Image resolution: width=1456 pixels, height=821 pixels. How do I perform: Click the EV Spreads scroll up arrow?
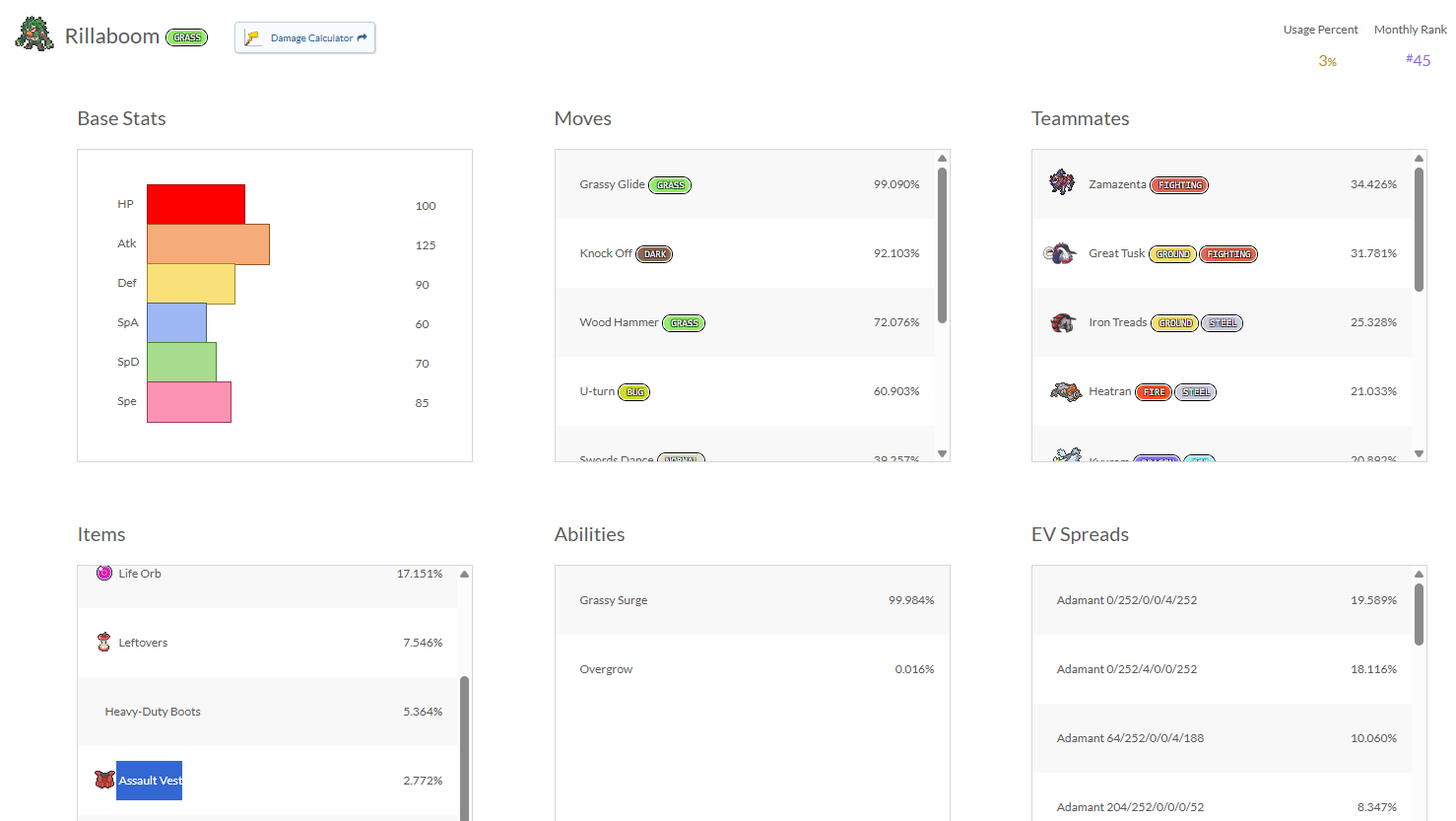pos(1419,574)
